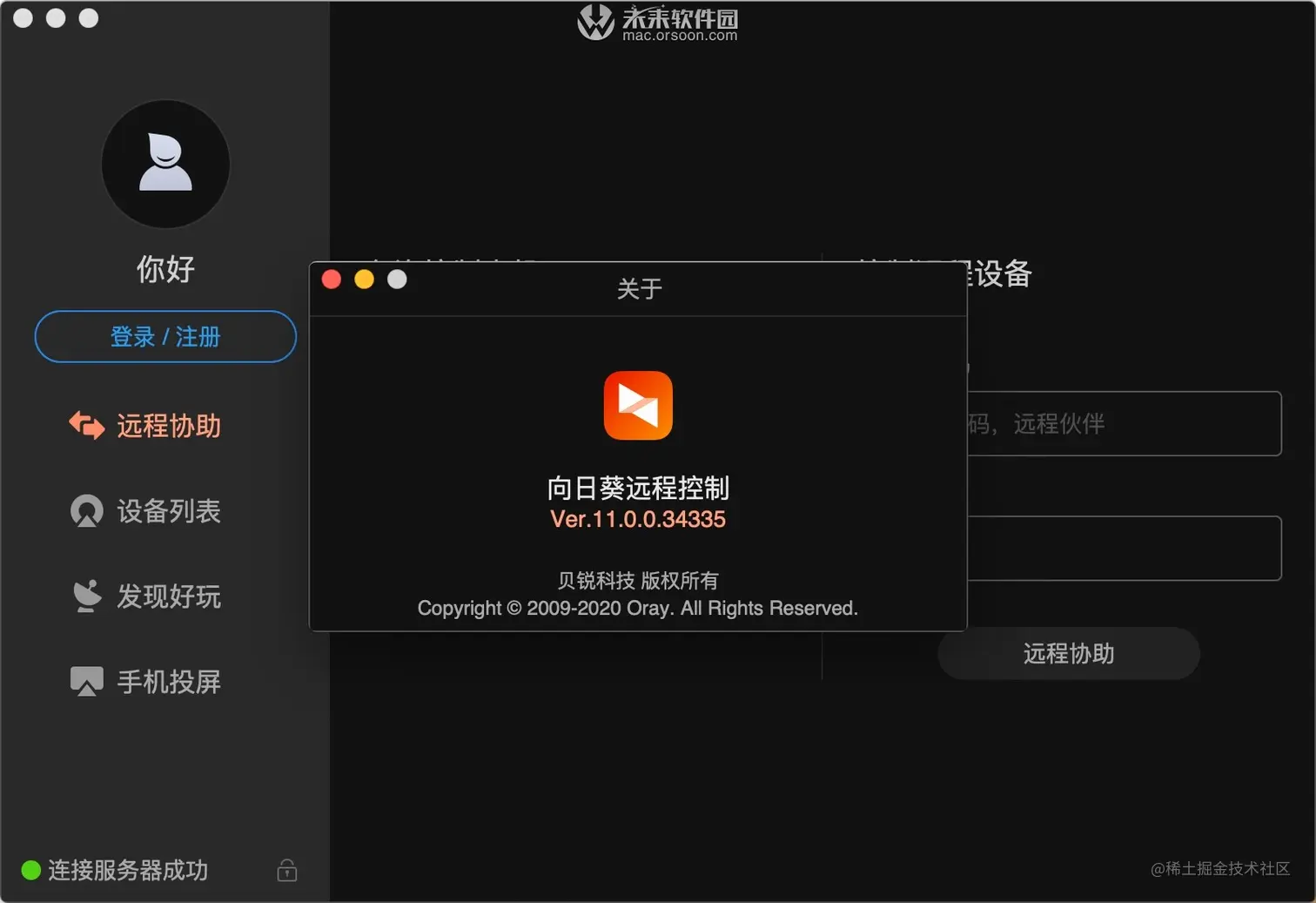
Task: Click the 设备列表 icon in sidebar
Action: tap(86, 511)
